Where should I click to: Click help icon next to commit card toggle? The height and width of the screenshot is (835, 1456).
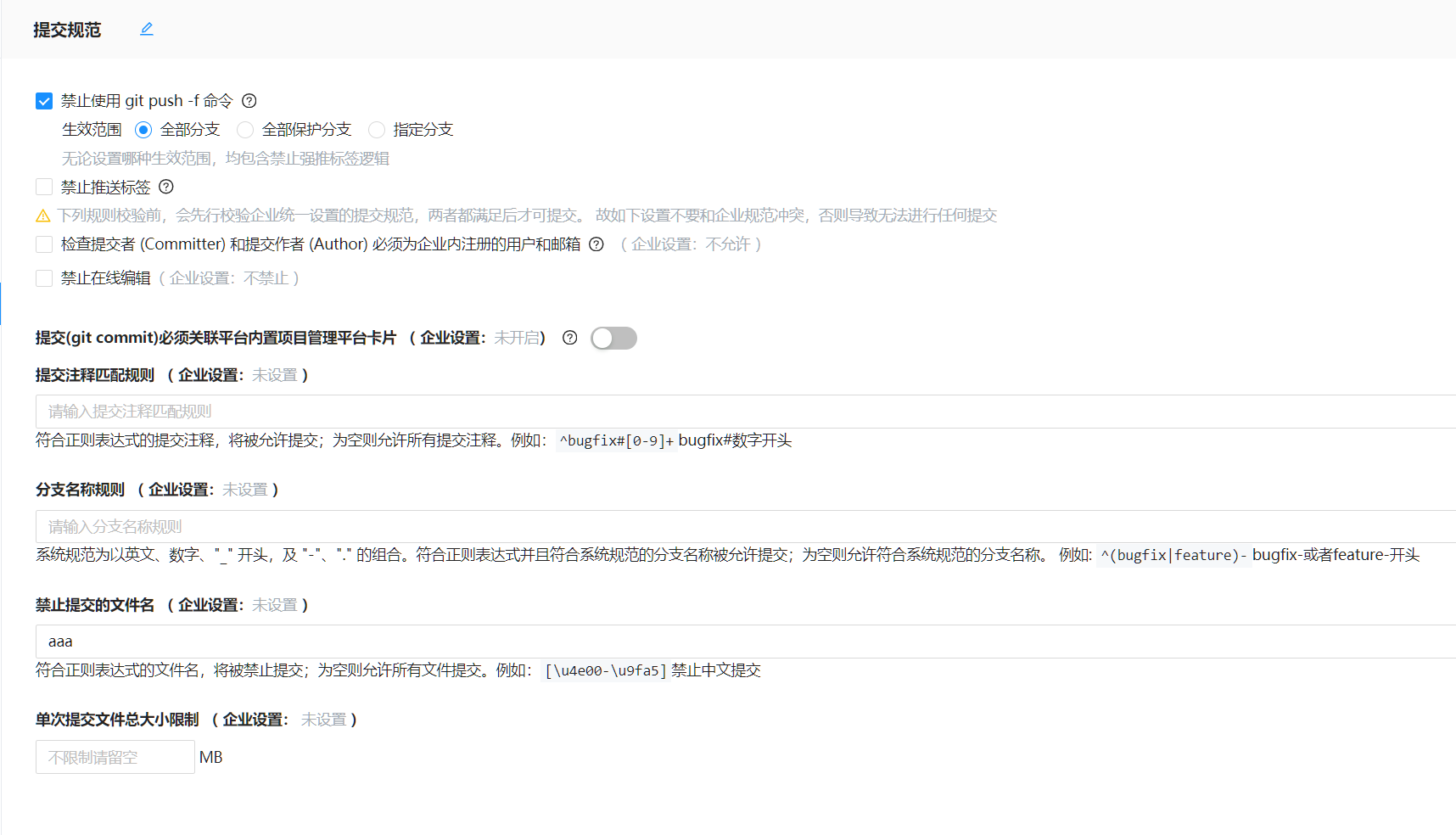pos(570,338)
